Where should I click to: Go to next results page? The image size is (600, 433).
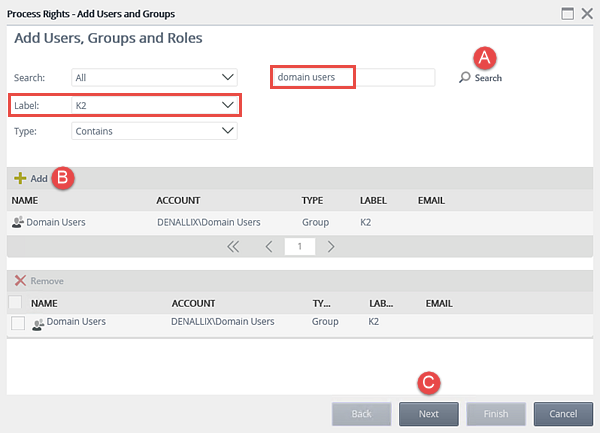pos(331,246)
